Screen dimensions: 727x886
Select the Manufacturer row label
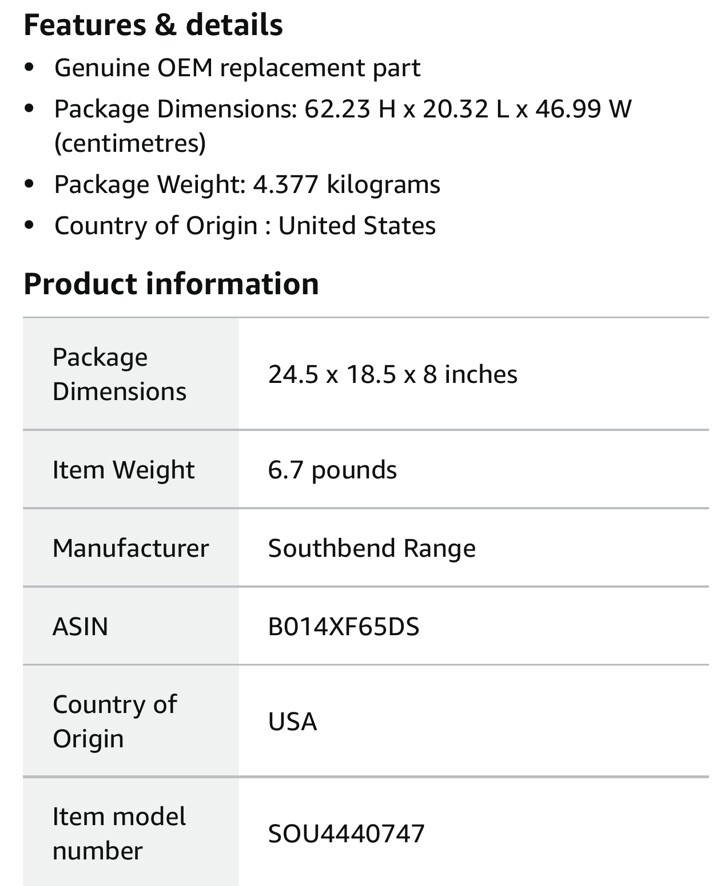click(x=130, y=548)
